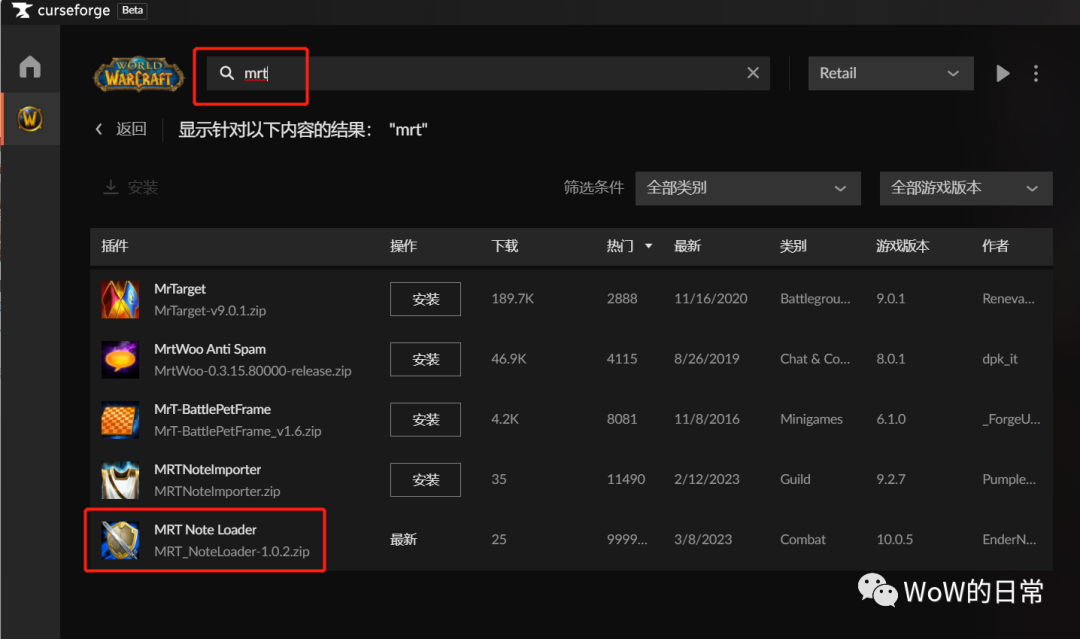The width and height of the screenshot is (1080, 639).
Task: Select the World of Warcraft sidebar icon
Action: [29, 118]
